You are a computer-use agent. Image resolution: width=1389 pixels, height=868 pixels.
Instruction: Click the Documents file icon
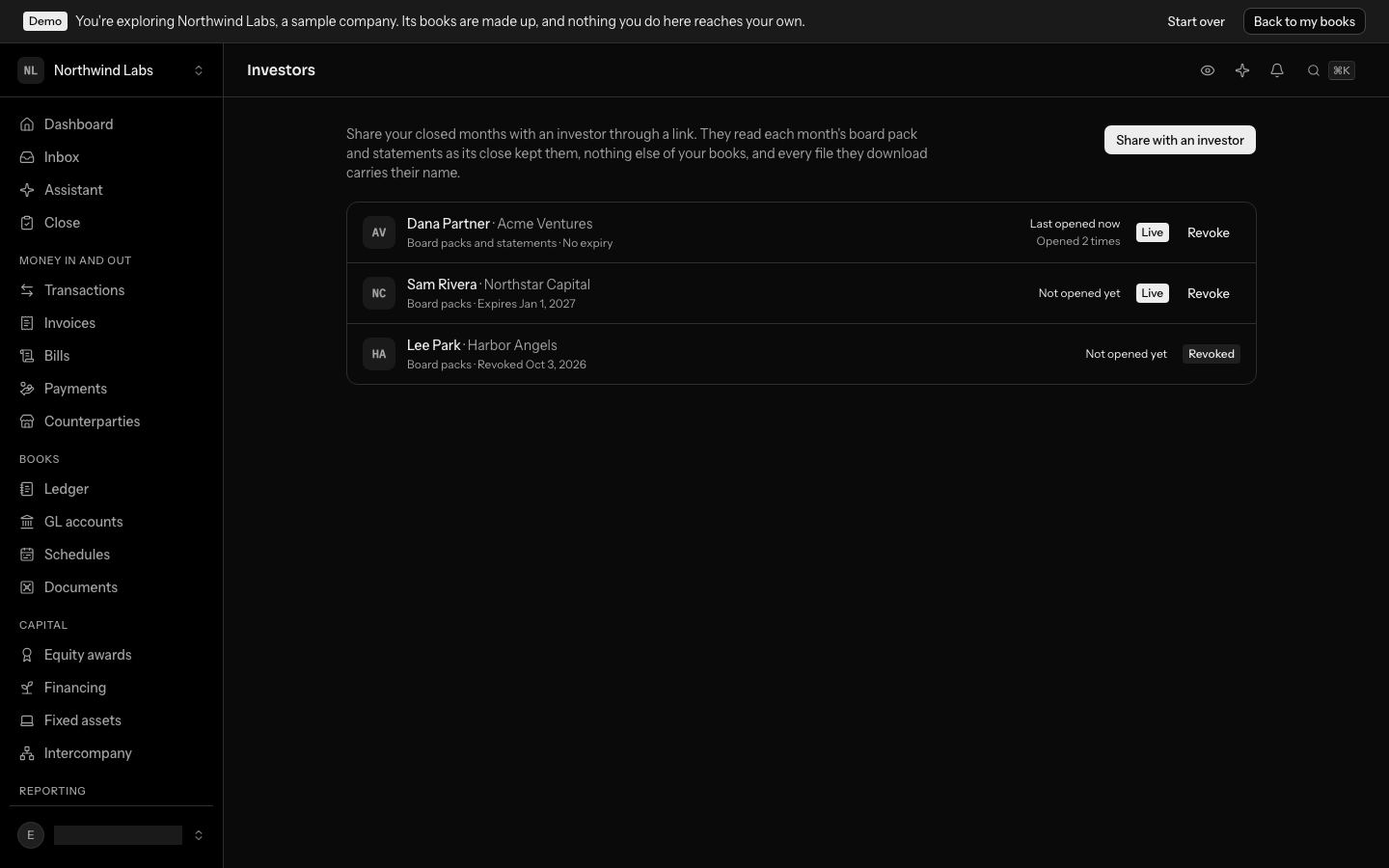[27, 587]
